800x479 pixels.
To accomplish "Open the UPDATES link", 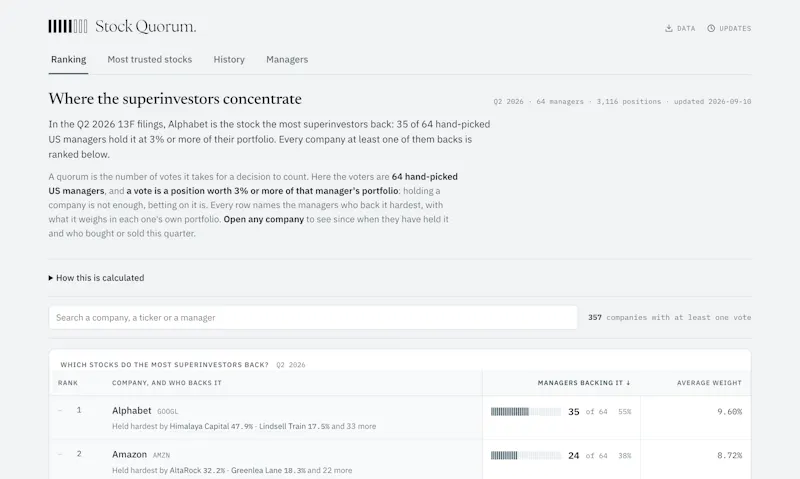I will click(x=729, y=29).
